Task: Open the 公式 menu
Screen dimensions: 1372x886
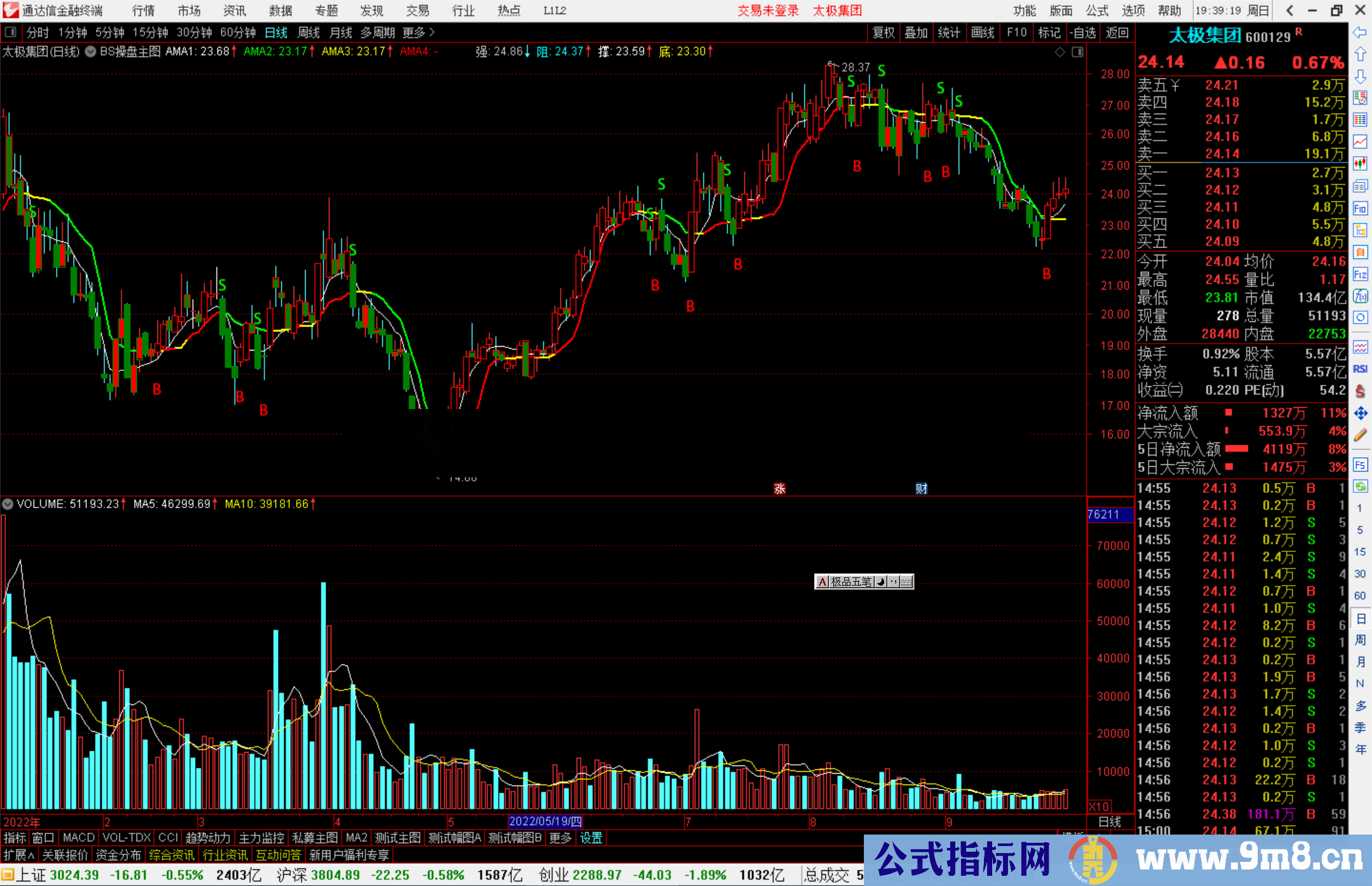Action: pyautogui.click(x=1096, y=11)
